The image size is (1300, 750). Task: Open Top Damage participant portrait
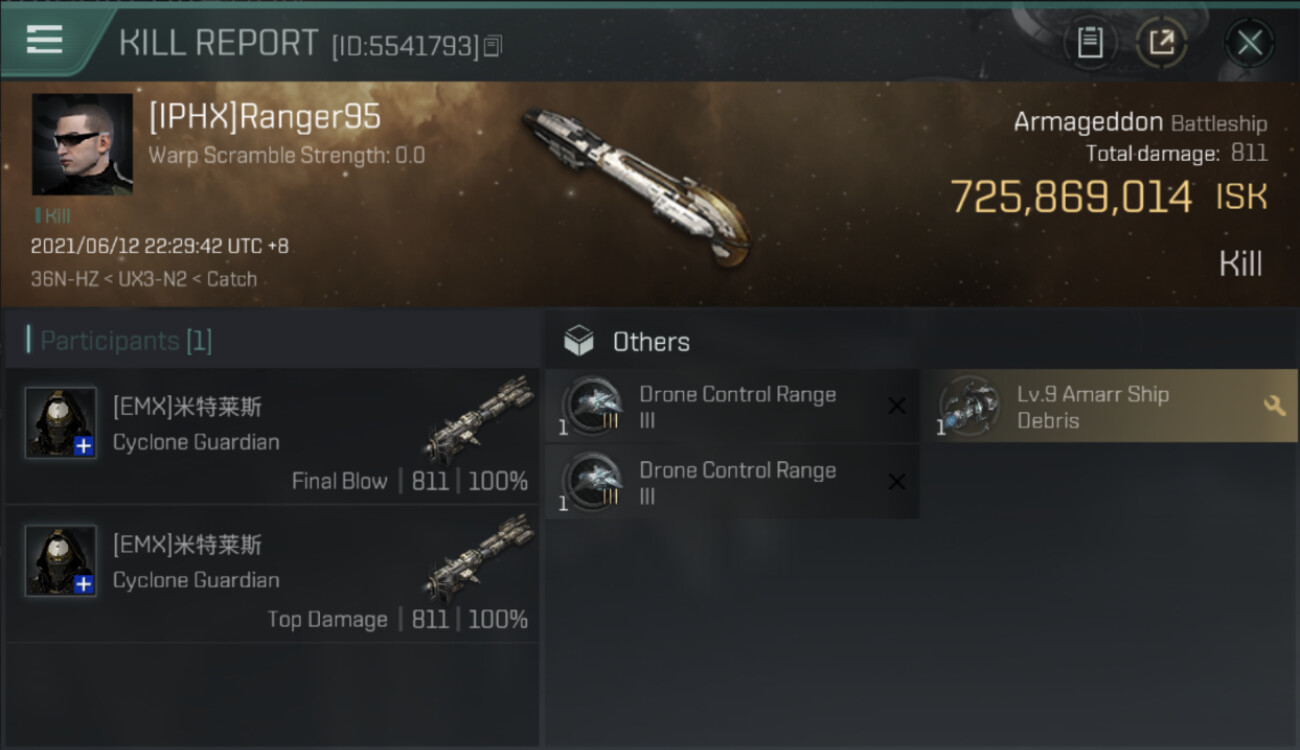point(61,561)
